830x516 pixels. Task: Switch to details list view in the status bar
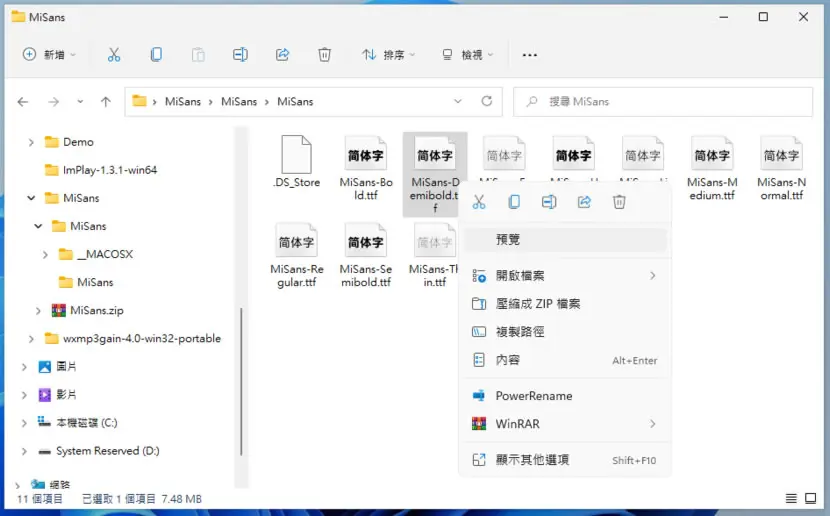click(x=791, y=498)
